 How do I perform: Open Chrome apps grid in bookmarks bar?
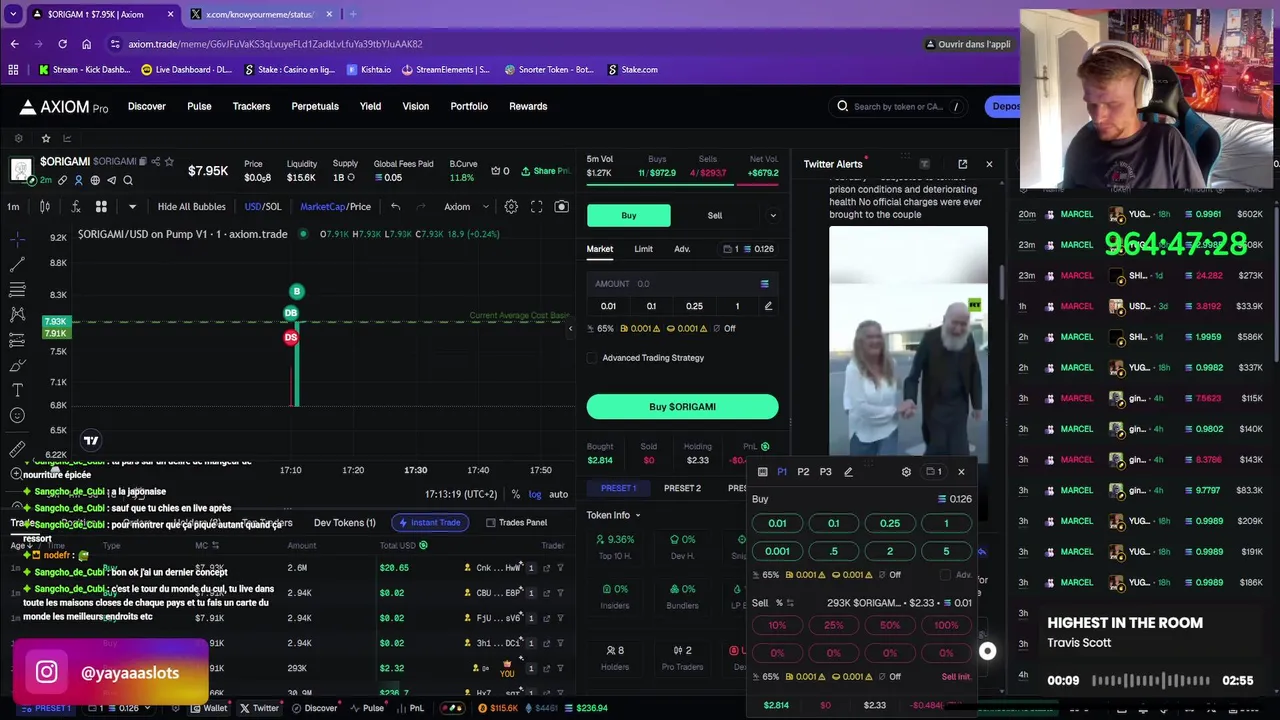(x=13, y=70)
